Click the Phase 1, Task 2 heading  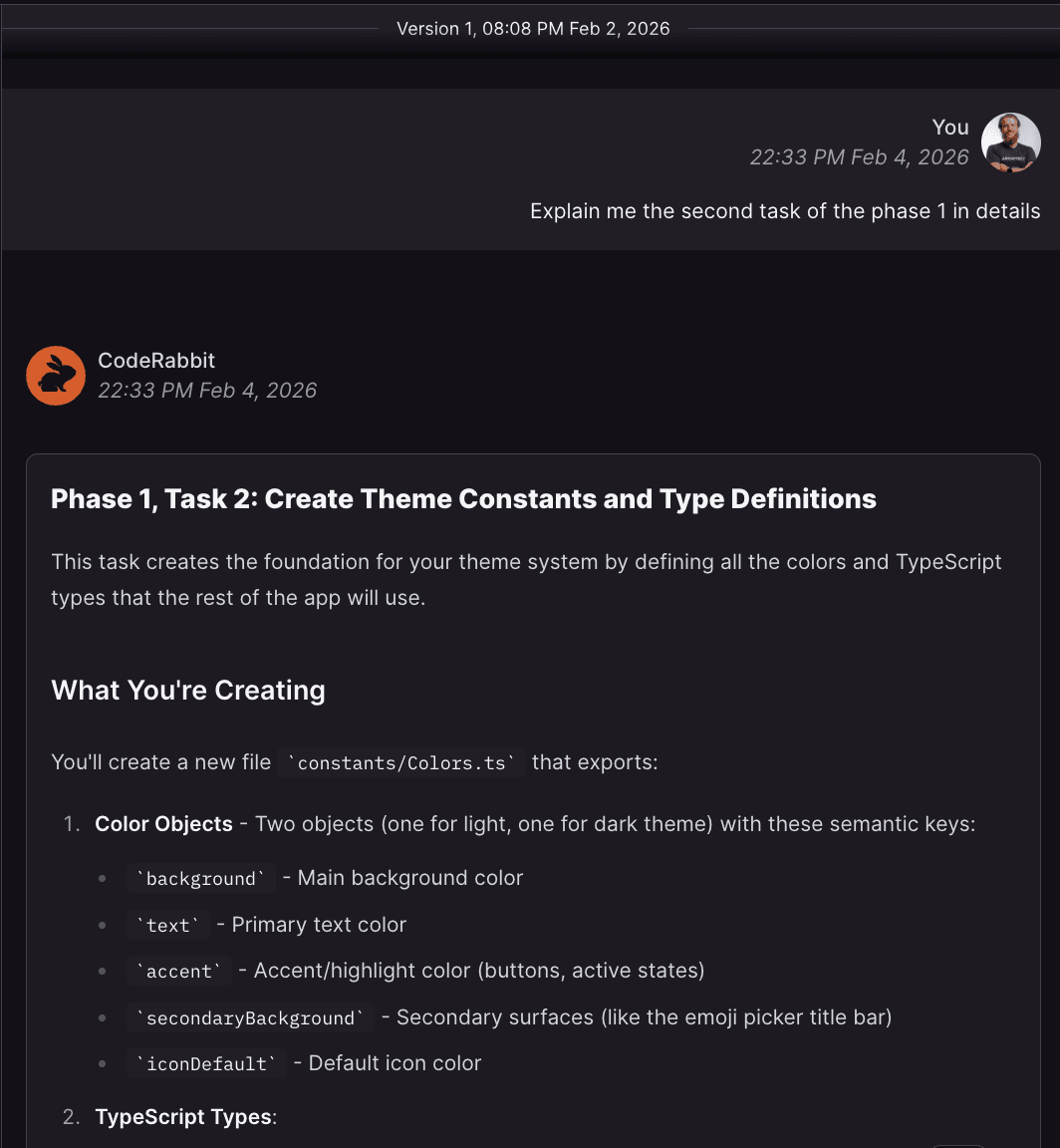tap(463, 499)
